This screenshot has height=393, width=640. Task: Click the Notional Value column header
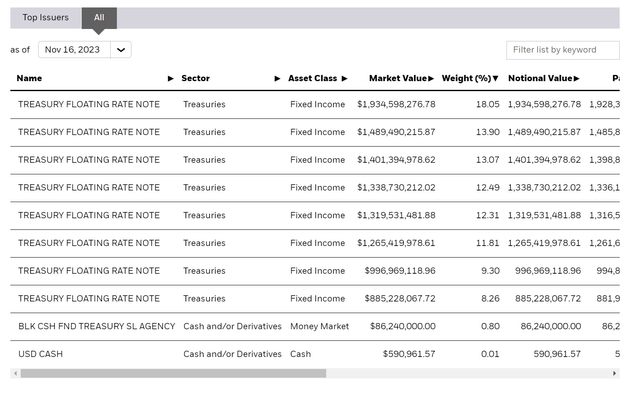coord(540,78)
